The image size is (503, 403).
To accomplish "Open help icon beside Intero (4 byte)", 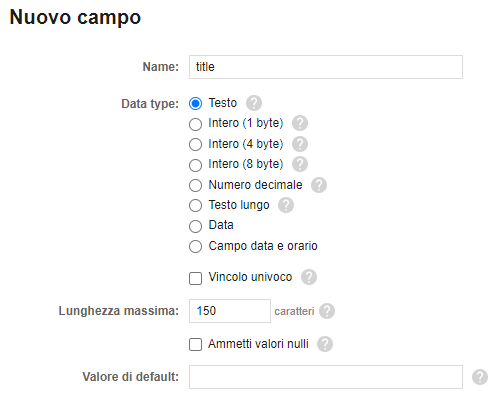I will coord(300,144).
